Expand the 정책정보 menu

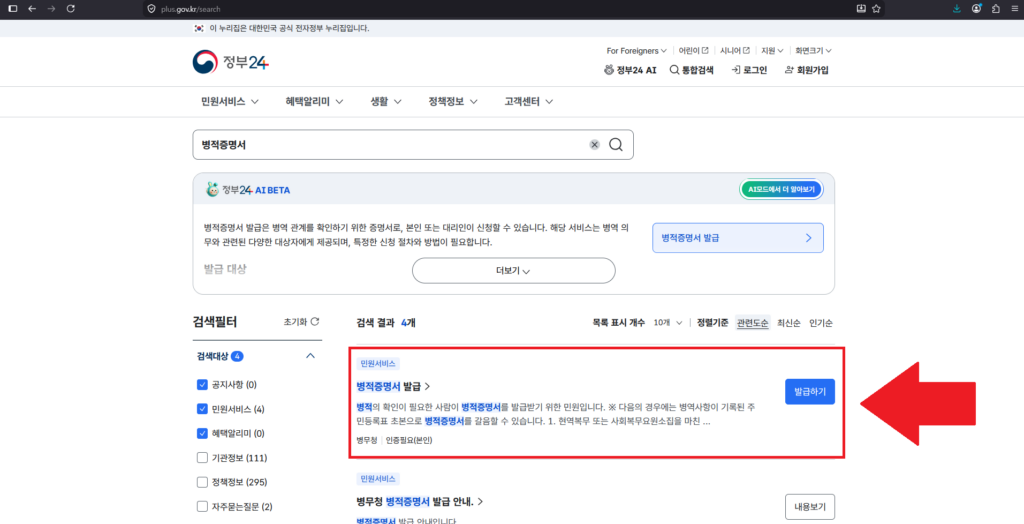point(453,102)
